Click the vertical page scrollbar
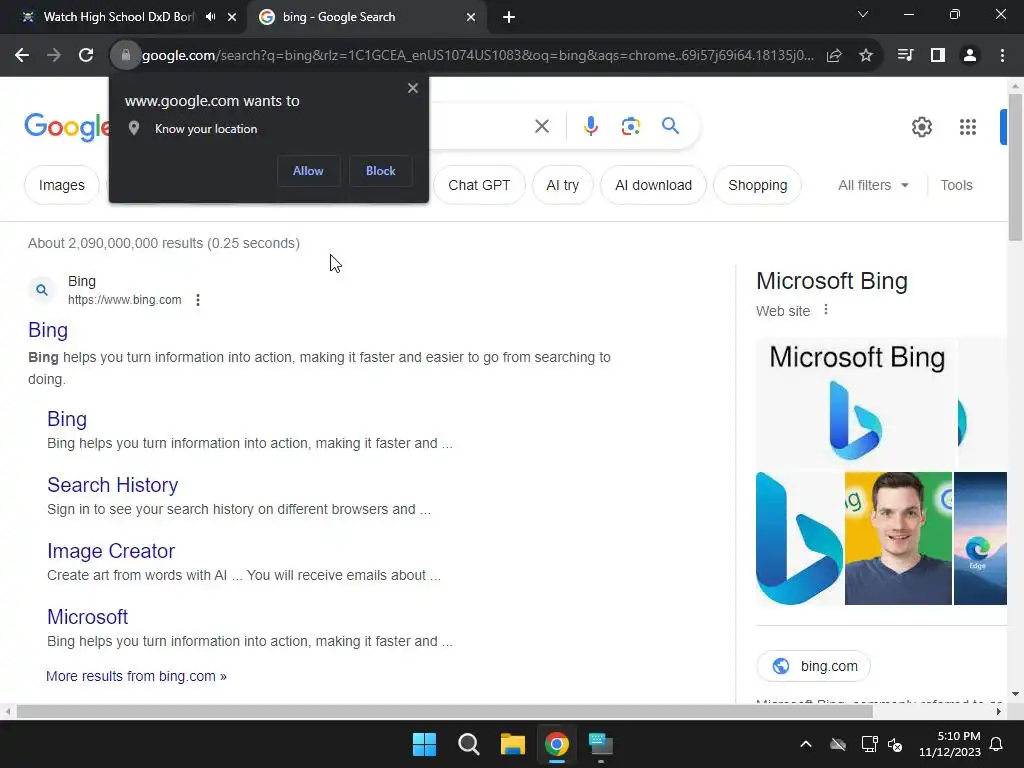The image size is (1024, 768). point(1015,167)
